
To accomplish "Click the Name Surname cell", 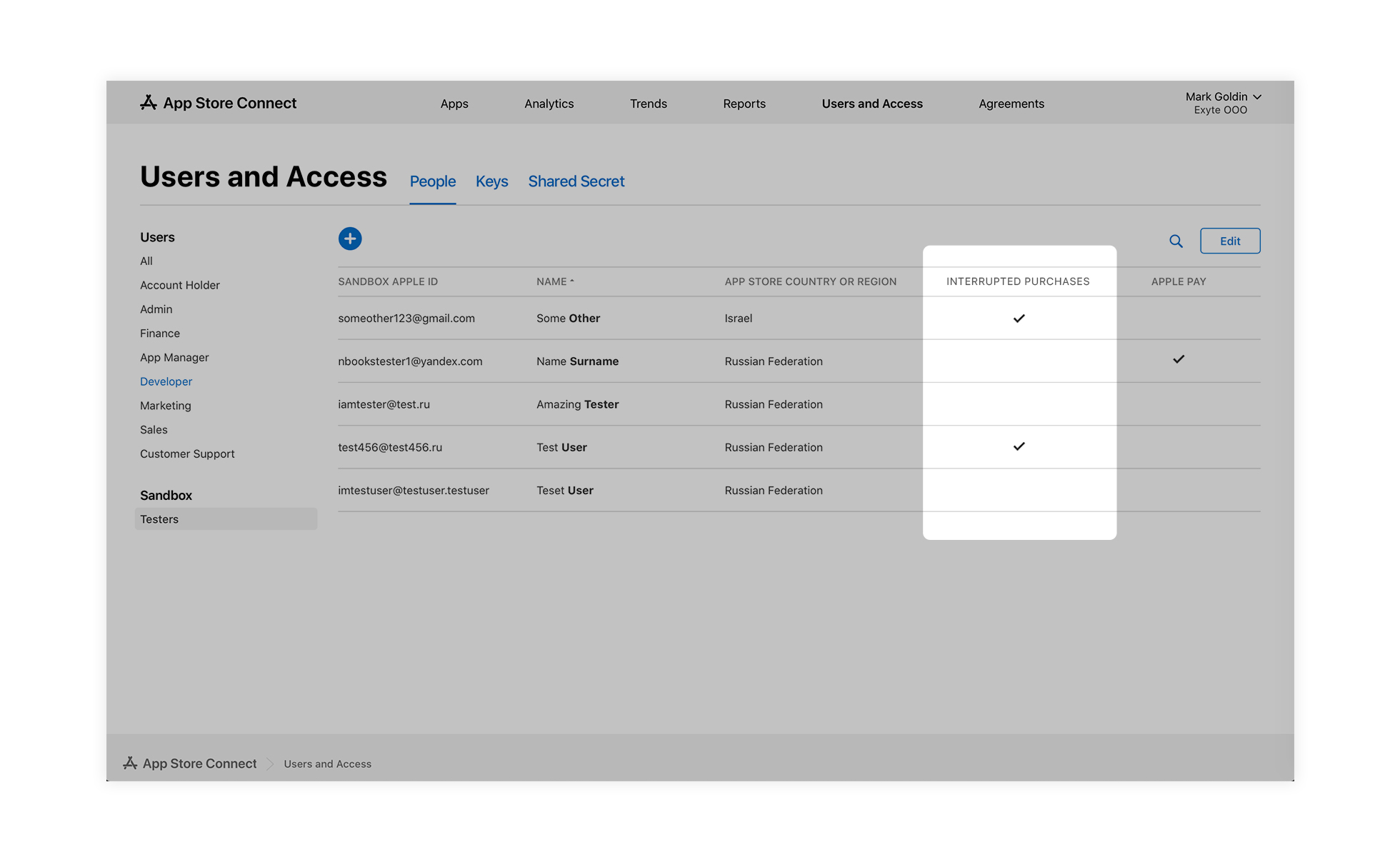I will [x=578, y=361].
